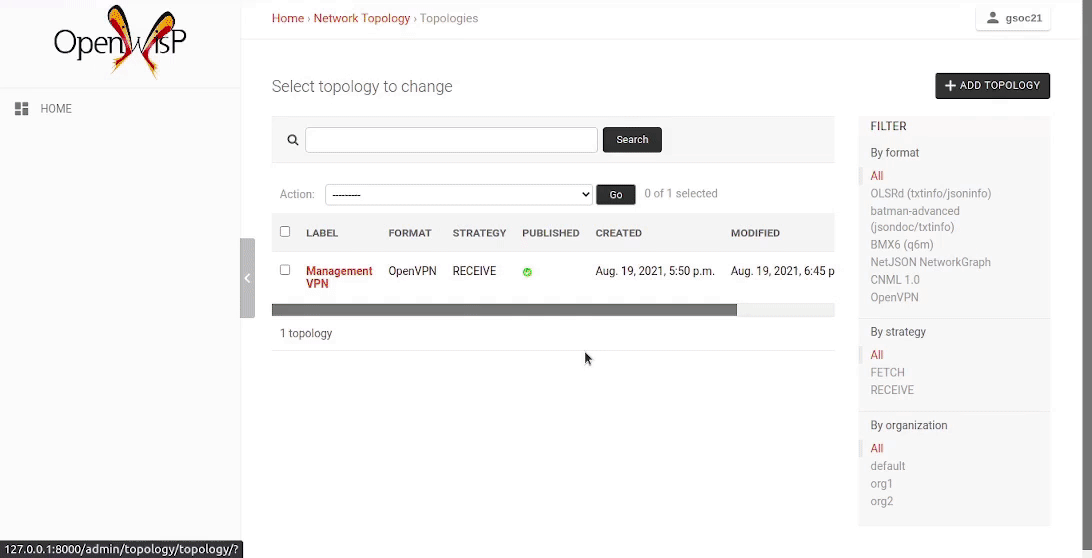Filter by OpenVPN format
Screen dimensions: 1092x558
(894, 297)
